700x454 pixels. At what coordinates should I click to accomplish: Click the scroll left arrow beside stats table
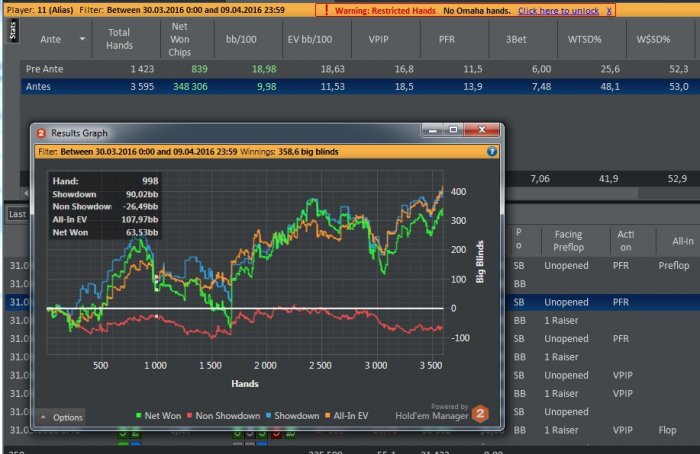click(26, 193)
